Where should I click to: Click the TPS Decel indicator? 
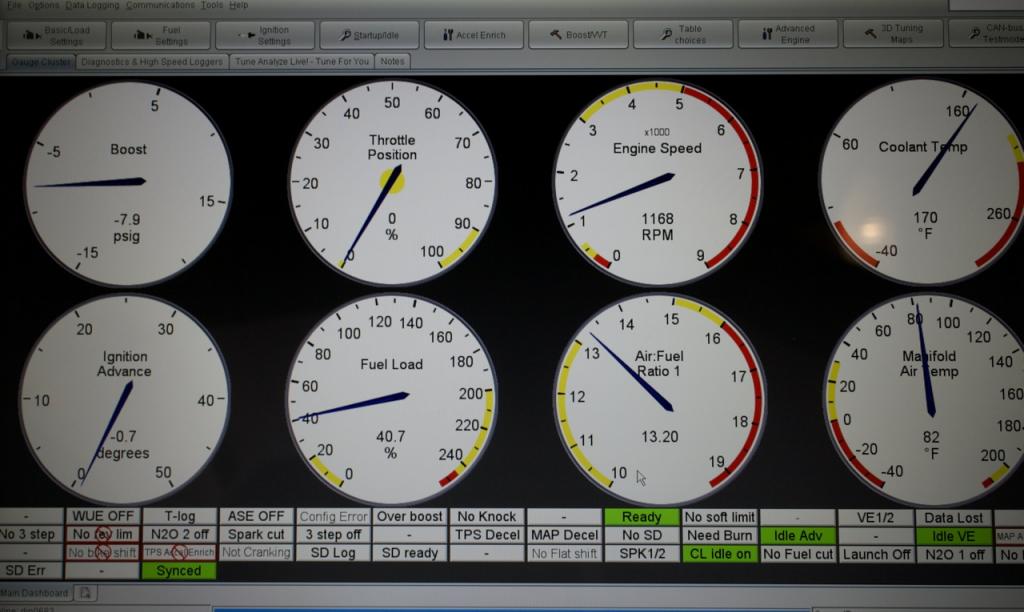(x=487, y=535)
